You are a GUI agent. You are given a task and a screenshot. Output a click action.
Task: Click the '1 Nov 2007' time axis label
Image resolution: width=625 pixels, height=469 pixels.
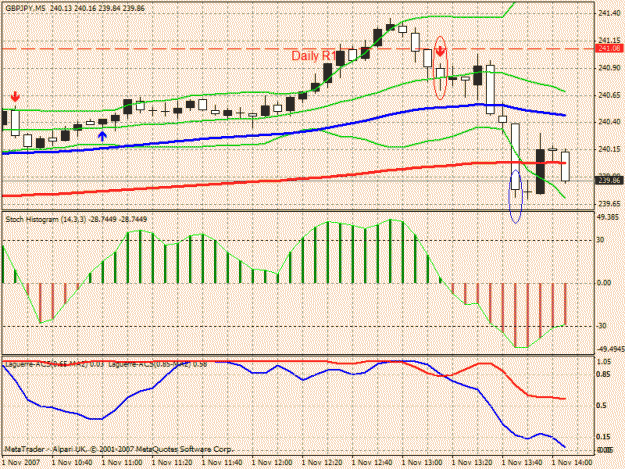click(21, 463)
